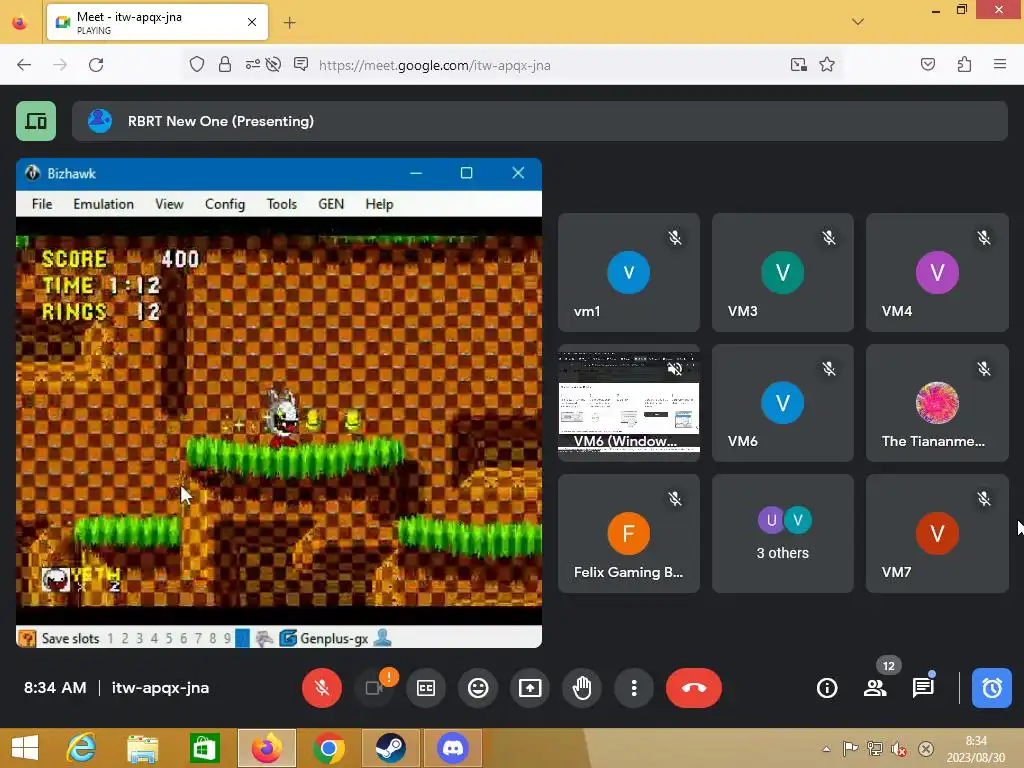
Task: Open Chrome from the taskbar
Action: pyautogui.click(x=328, y=748)
